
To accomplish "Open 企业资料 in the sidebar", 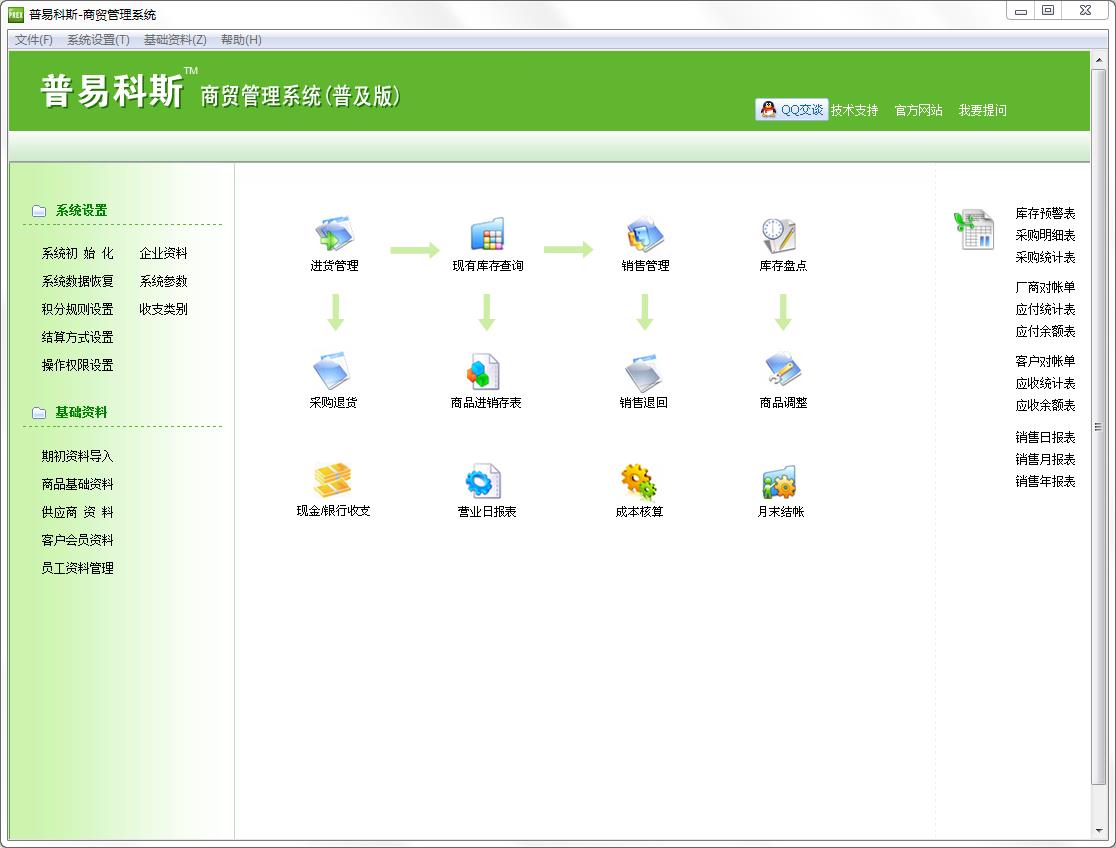I will (x=164, y=253).
